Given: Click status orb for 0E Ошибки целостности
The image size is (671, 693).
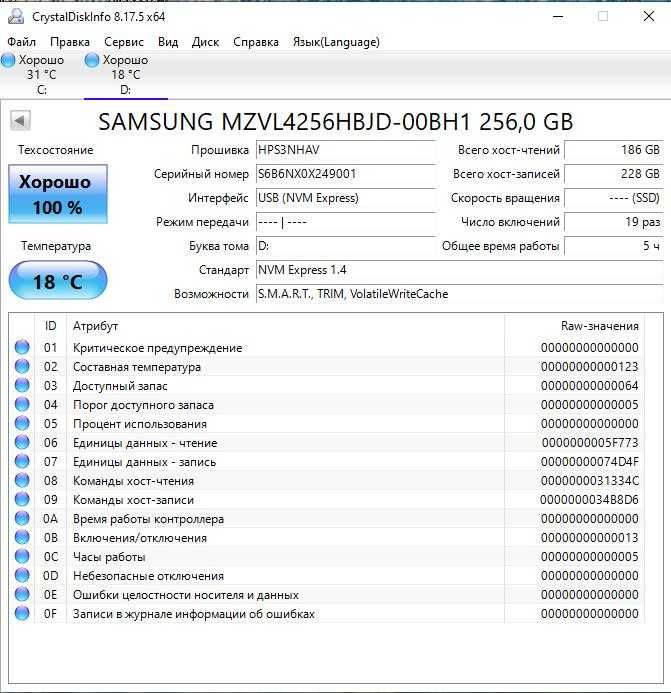Looking at the screenshot, I should pos(22,594).
